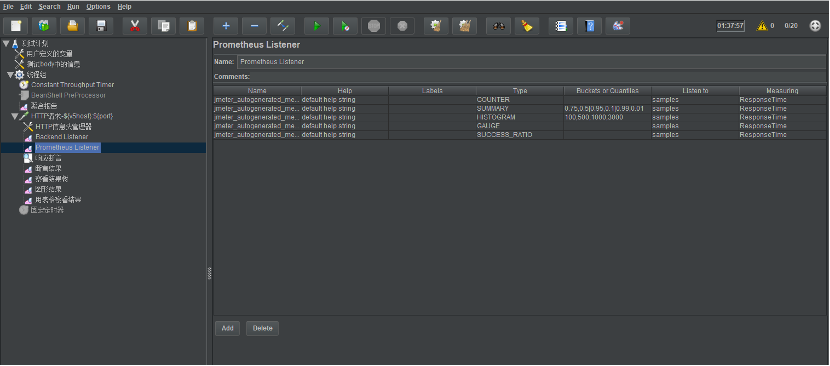Open the Templates toolbar icon
The image size is (830, 366).
44,26
